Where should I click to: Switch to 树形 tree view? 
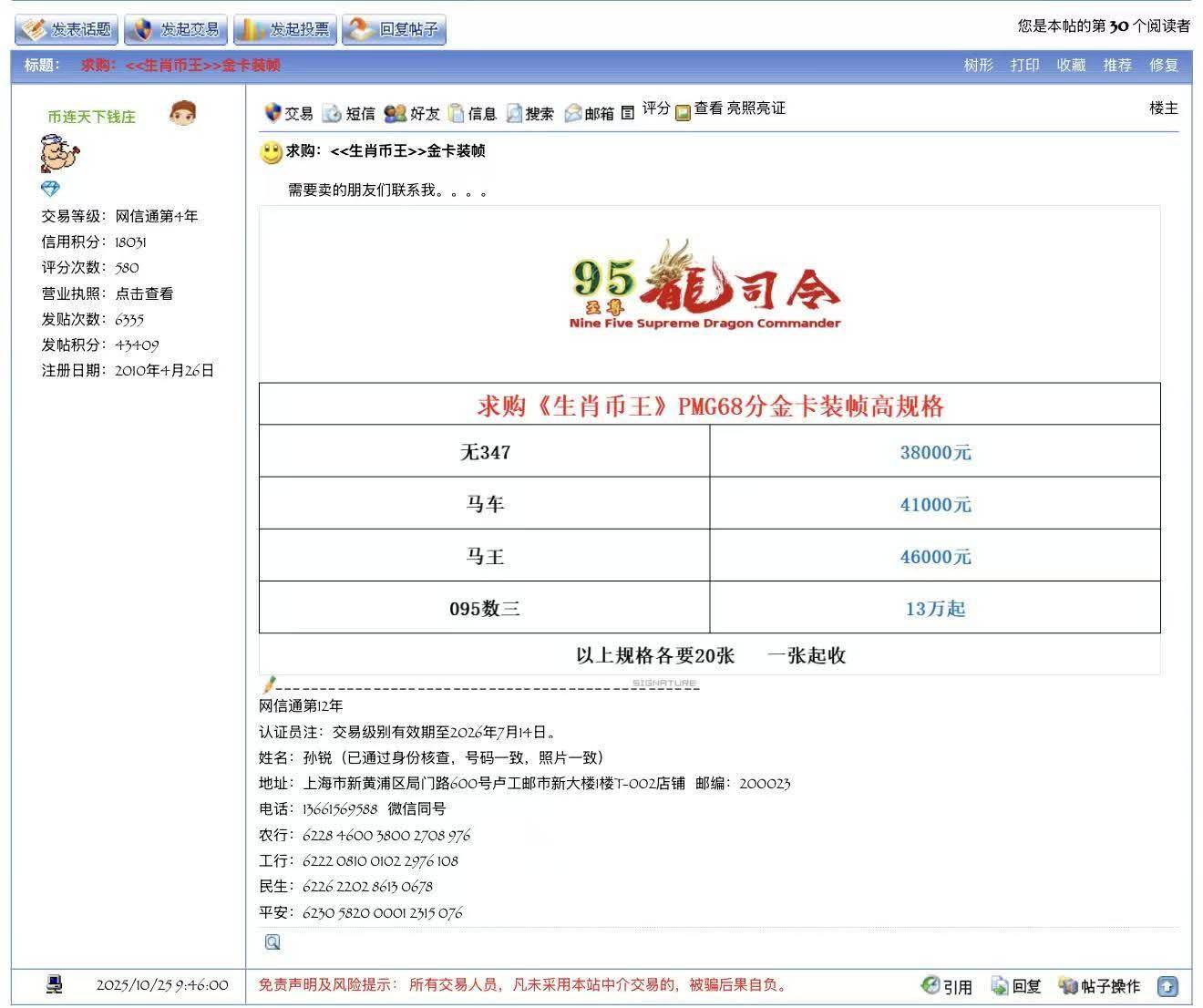(978, 66)
